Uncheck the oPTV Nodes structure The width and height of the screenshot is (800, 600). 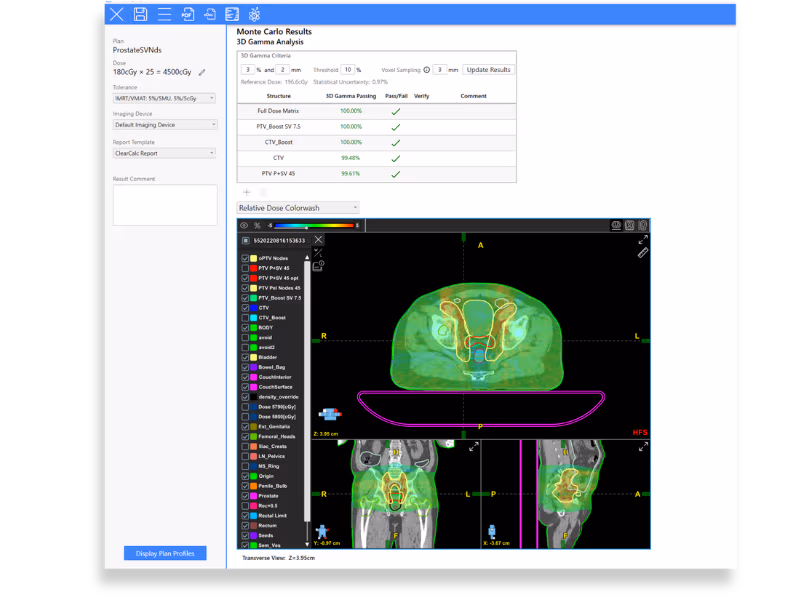[245, 258]
